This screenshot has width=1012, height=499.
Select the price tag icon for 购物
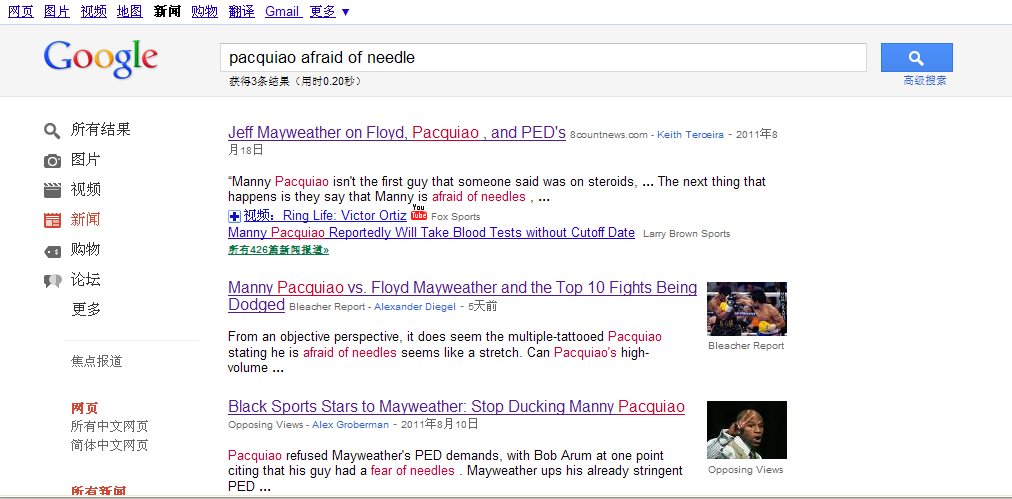click(x=52, y=251)
